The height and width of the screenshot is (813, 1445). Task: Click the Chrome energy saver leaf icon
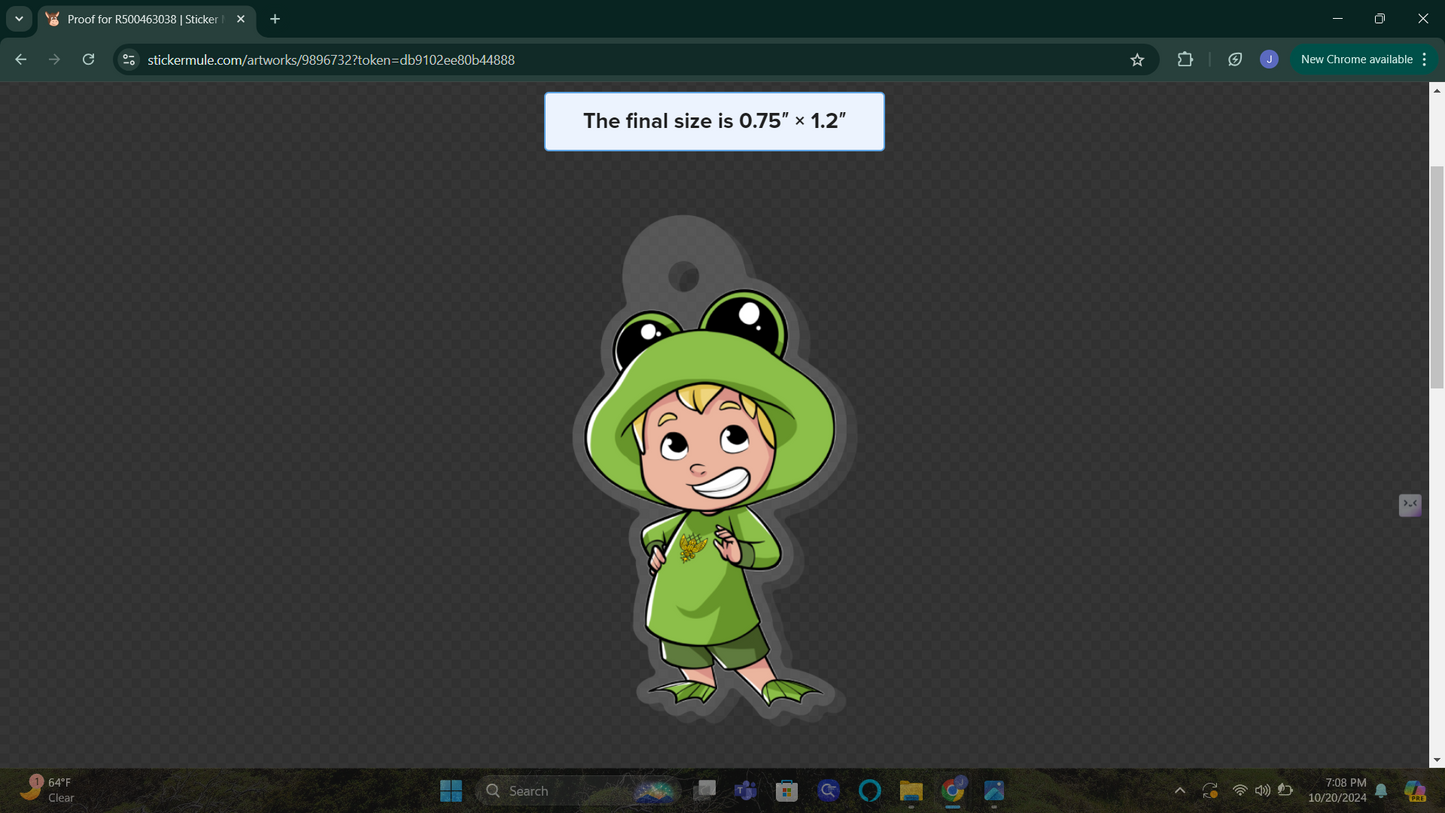tap(1235, 59)
